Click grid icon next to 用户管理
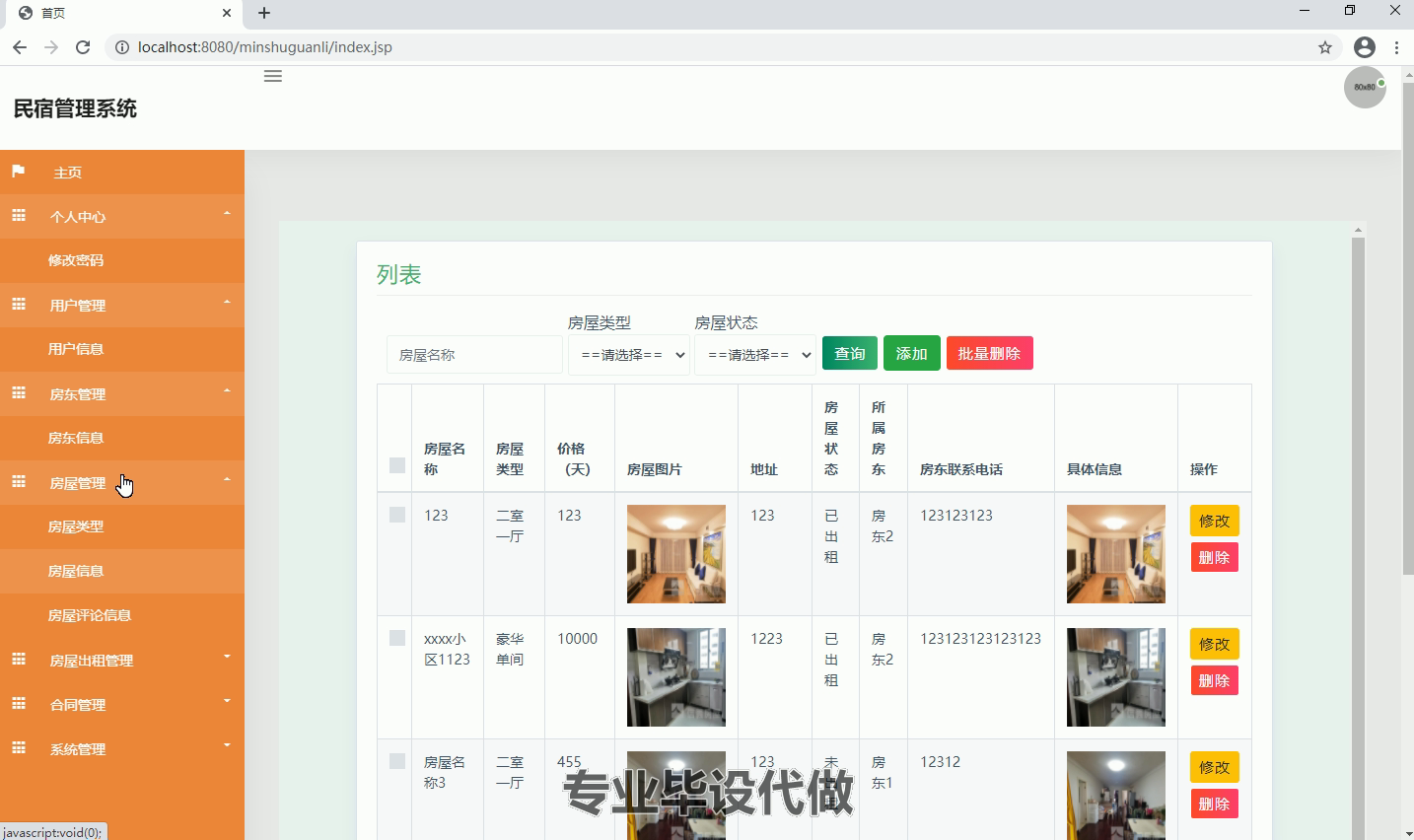The image size is (1414, 840). pos(19,304)
